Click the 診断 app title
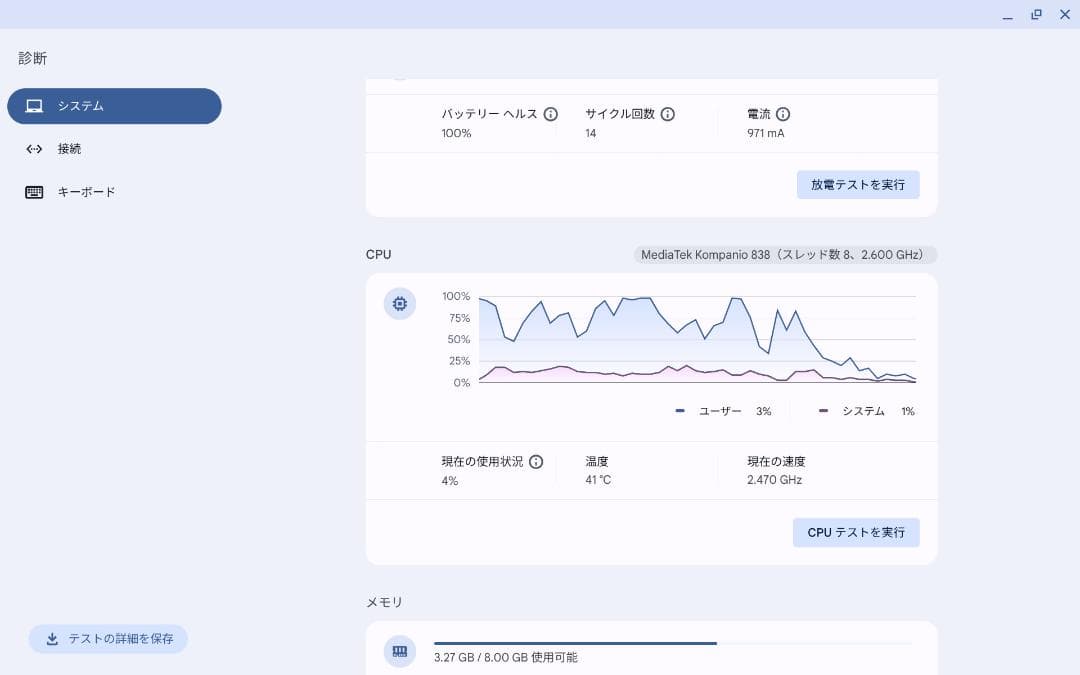This screenshot has width=1080, height=675. click(x=32, y=59)
